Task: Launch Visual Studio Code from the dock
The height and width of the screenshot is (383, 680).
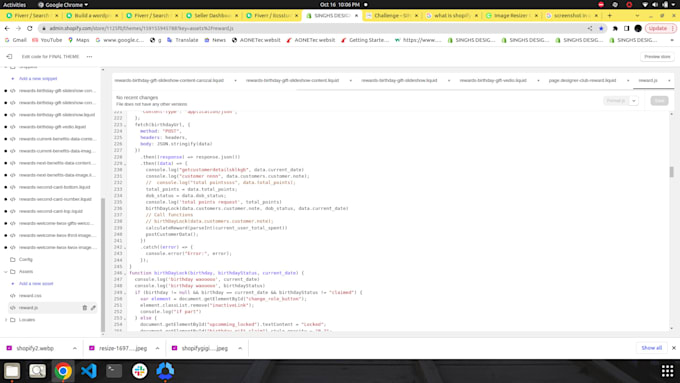Action: (88, 371)
